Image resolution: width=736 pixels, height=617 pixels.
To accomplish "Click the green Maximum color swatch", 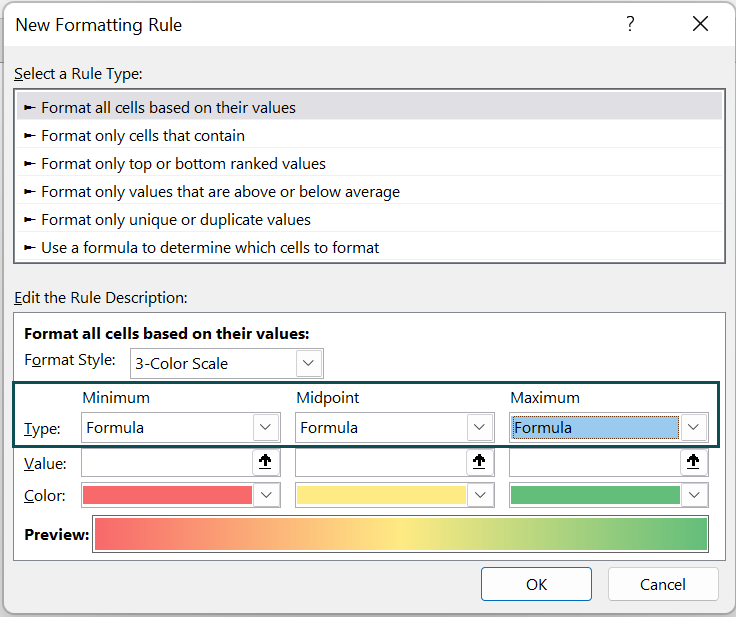I will pyautogui.click(x=595, y=495).
